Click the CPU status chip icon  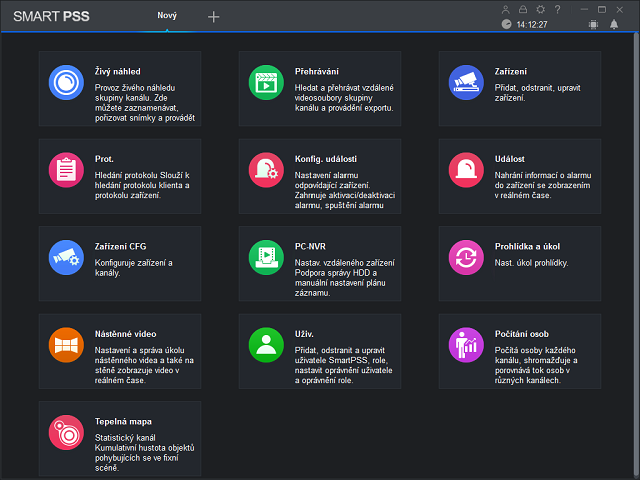tap(593, 24)
